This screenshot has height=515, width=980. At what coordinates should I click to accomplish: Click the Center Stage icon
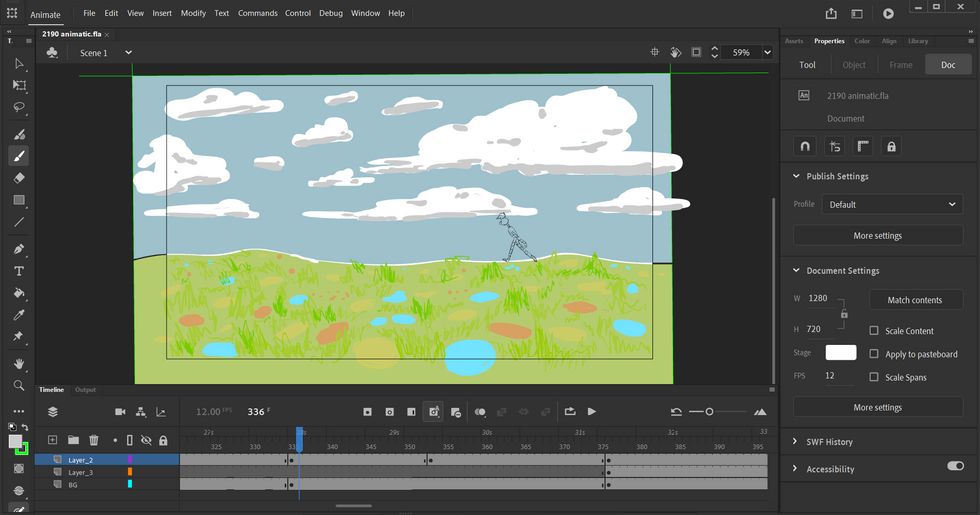pyautogui.click(x=654, y=52)
